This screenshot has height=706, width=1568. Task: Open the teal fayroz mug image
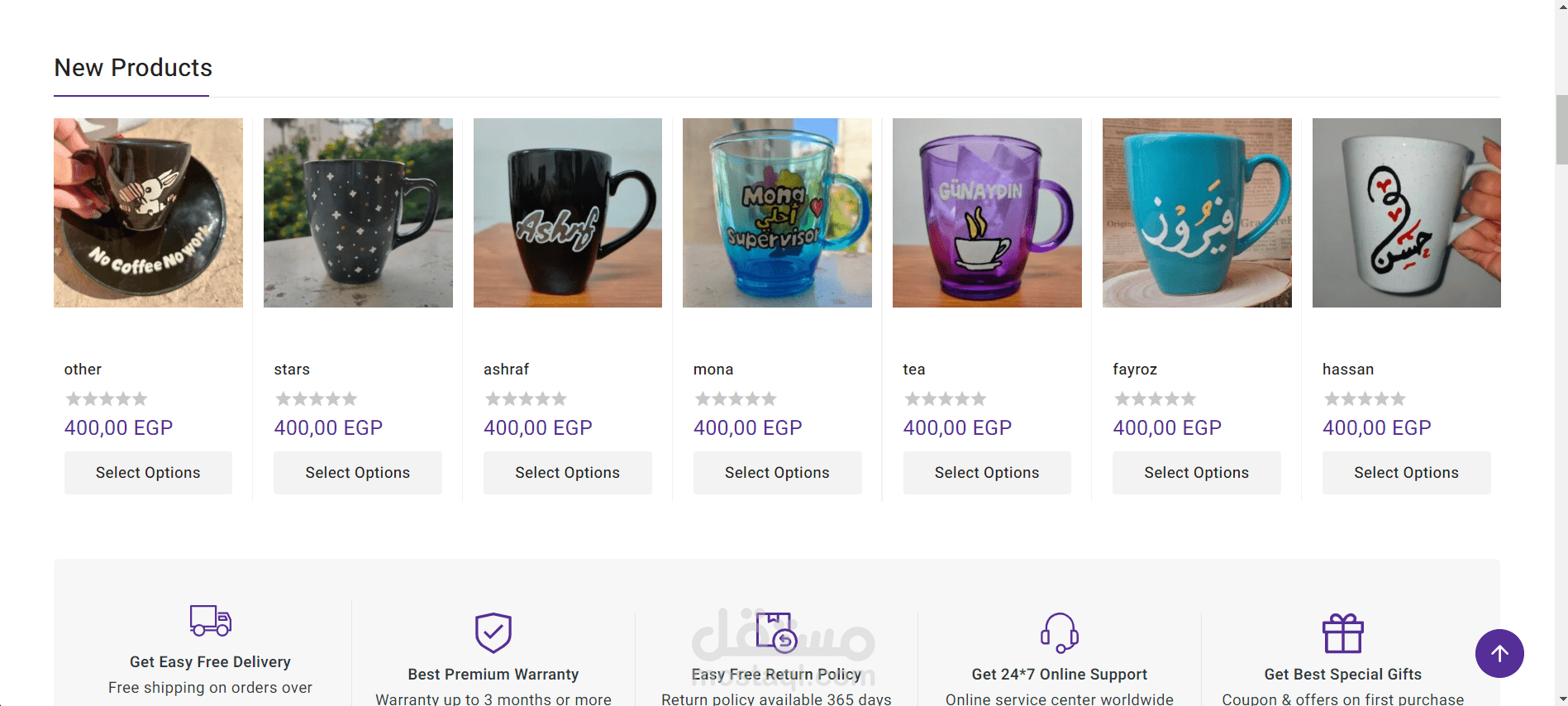(1197, 212)
